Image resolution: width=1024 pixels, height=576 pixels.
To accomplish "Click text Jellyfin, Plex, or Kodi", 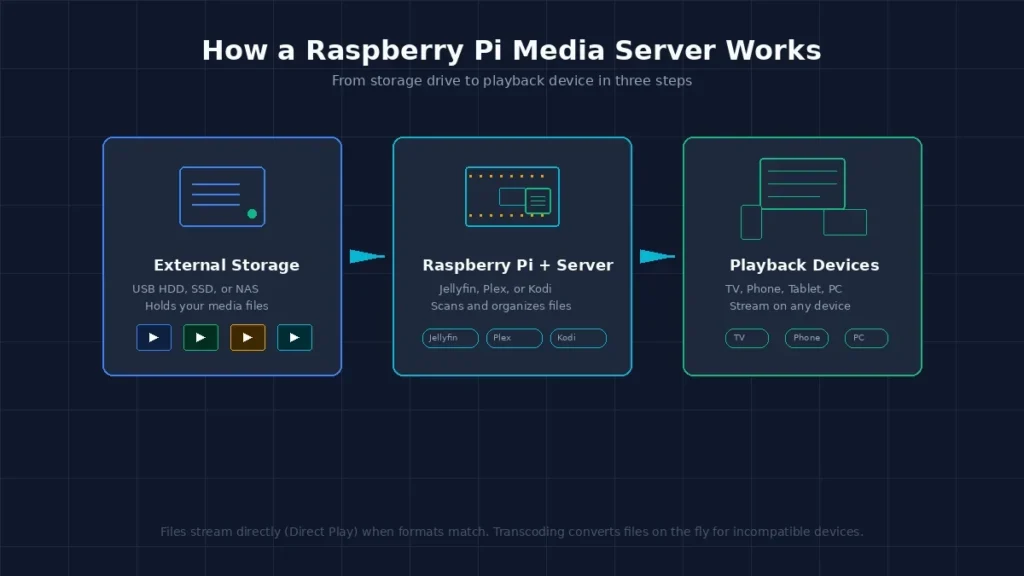I will tap(495, 289).
